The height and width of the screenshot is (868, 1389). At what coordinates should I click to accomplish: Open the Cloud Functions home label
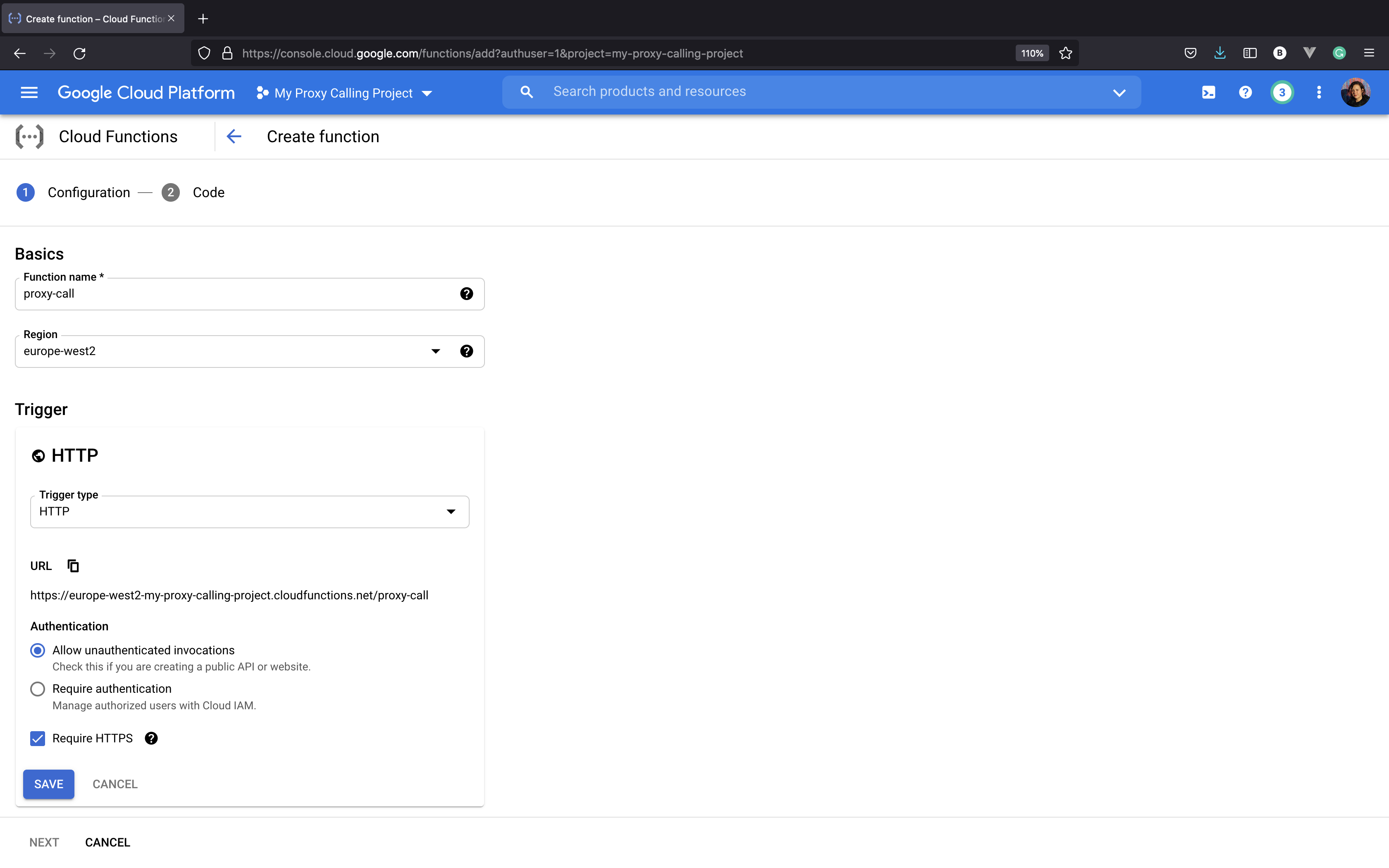coord(118,137)
